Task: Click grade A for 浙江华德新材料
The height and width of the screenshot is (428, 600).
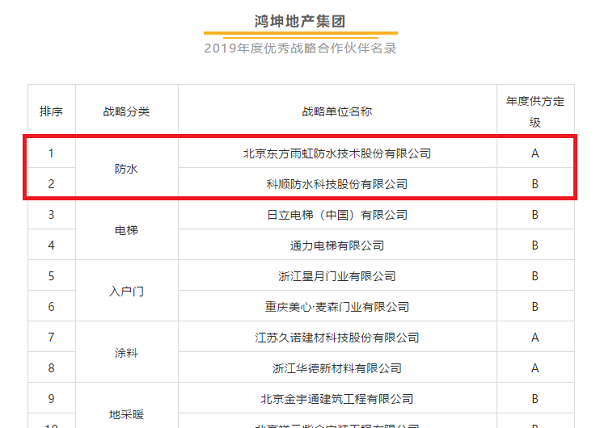Action: click(535, 368)
